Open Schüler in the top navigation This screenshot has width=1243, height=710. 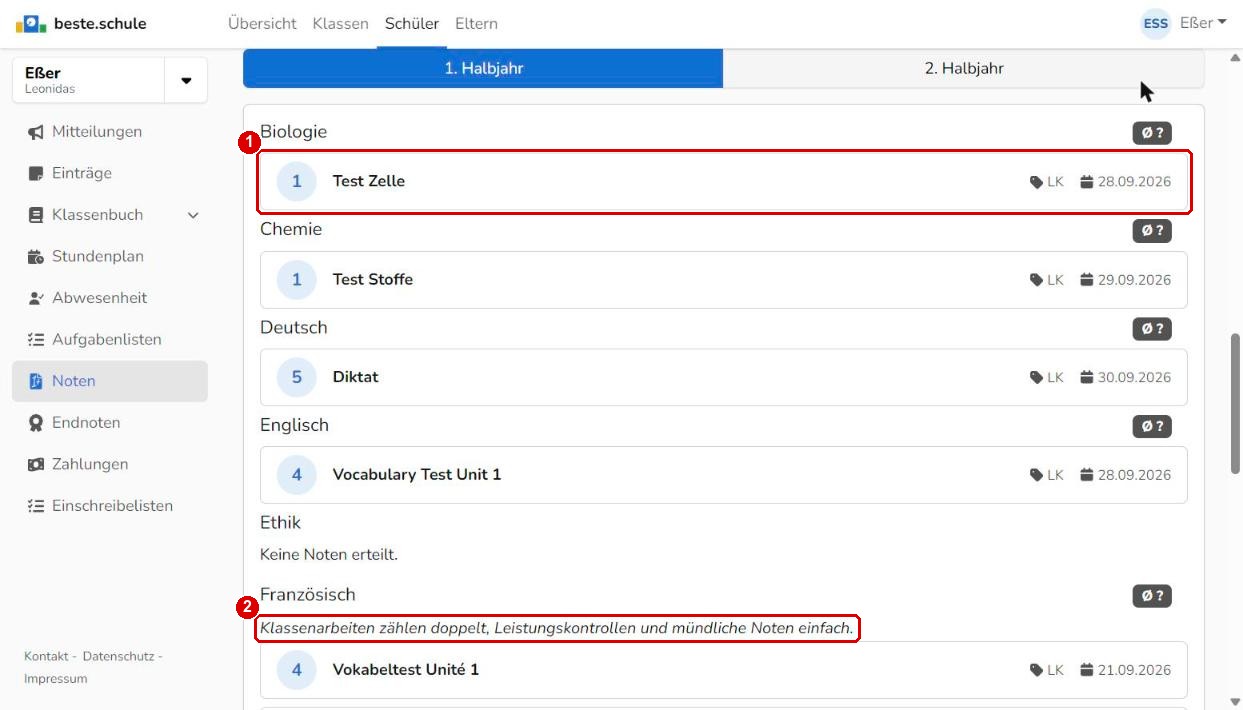coord(412,23)
